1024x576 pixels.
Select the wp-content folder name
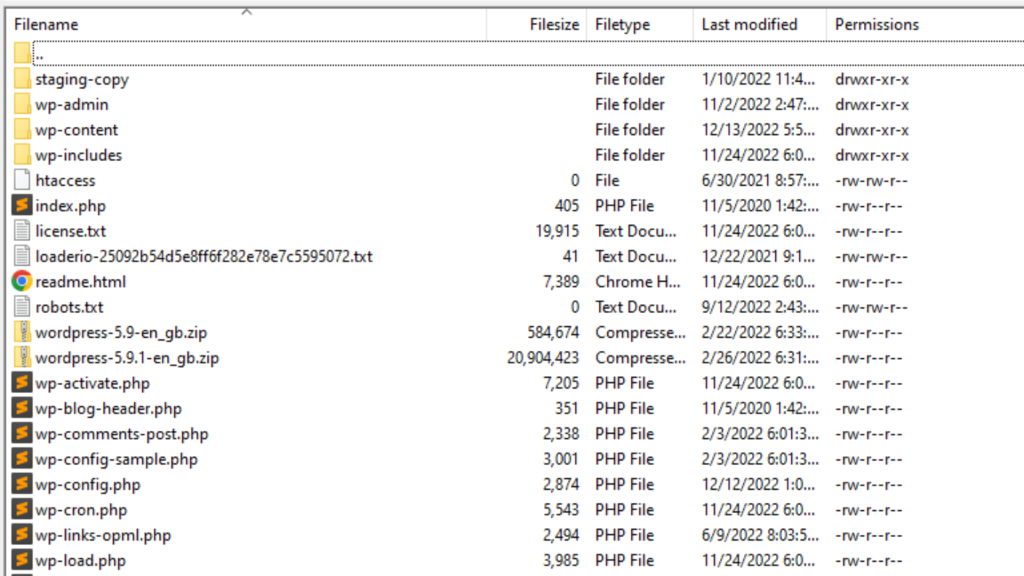[x=76, y=130]
